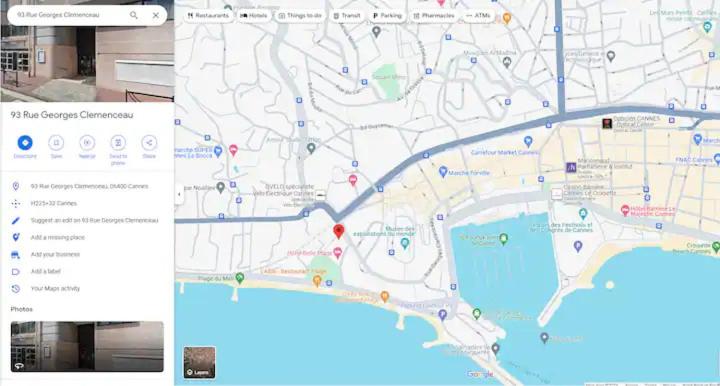
Task: Click the search magnifier icon
Action: coord(134,15)
